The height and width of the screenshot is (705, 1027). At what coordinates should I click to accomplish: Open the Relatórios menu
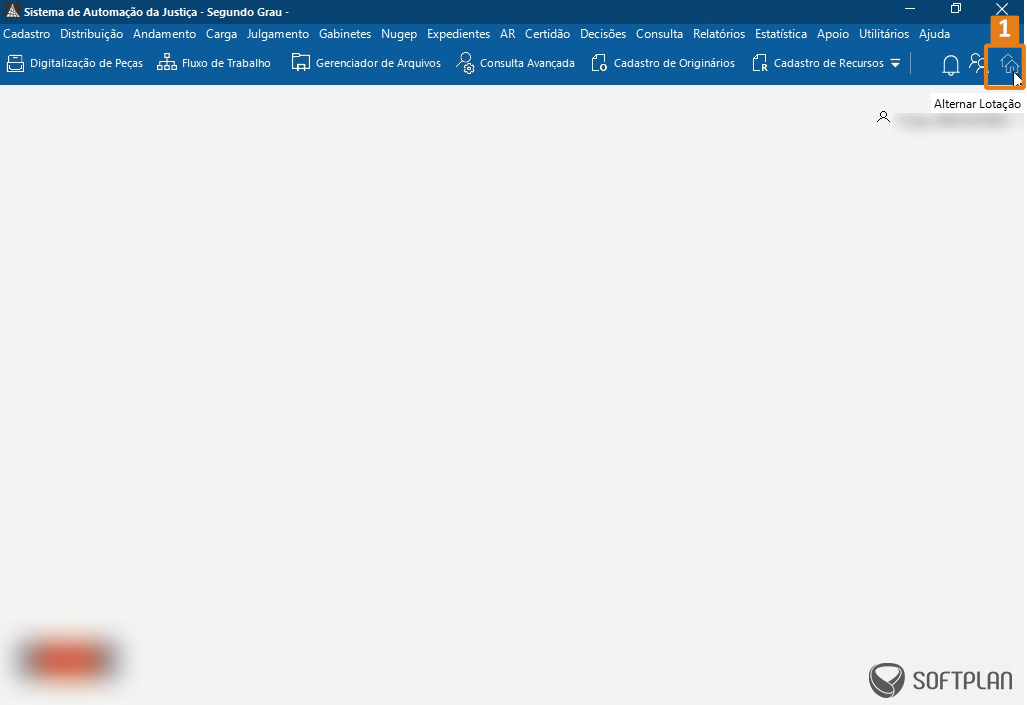click(719, 34)
